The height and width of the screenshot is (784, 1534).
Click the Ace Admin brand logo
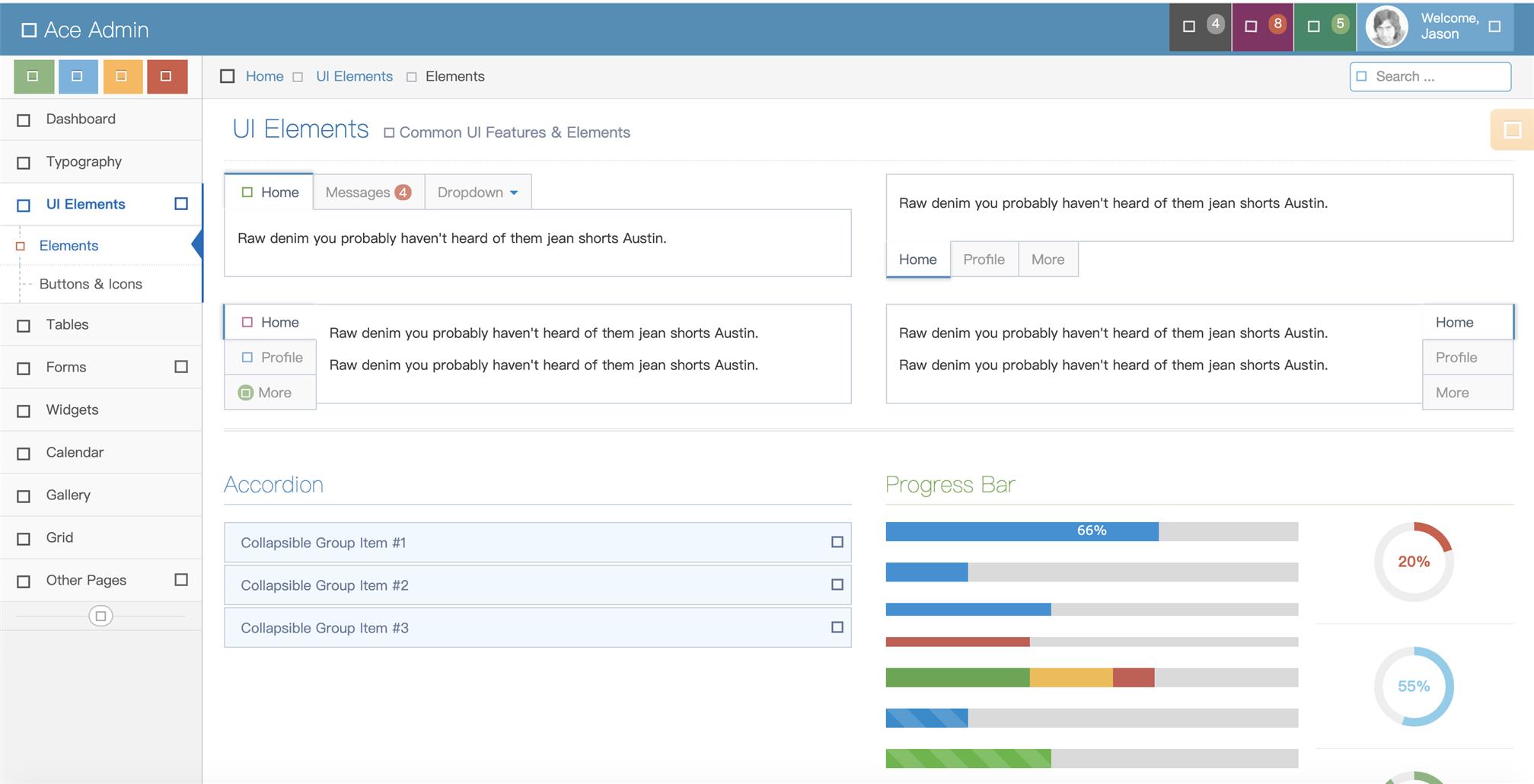[x=85, y=30]
